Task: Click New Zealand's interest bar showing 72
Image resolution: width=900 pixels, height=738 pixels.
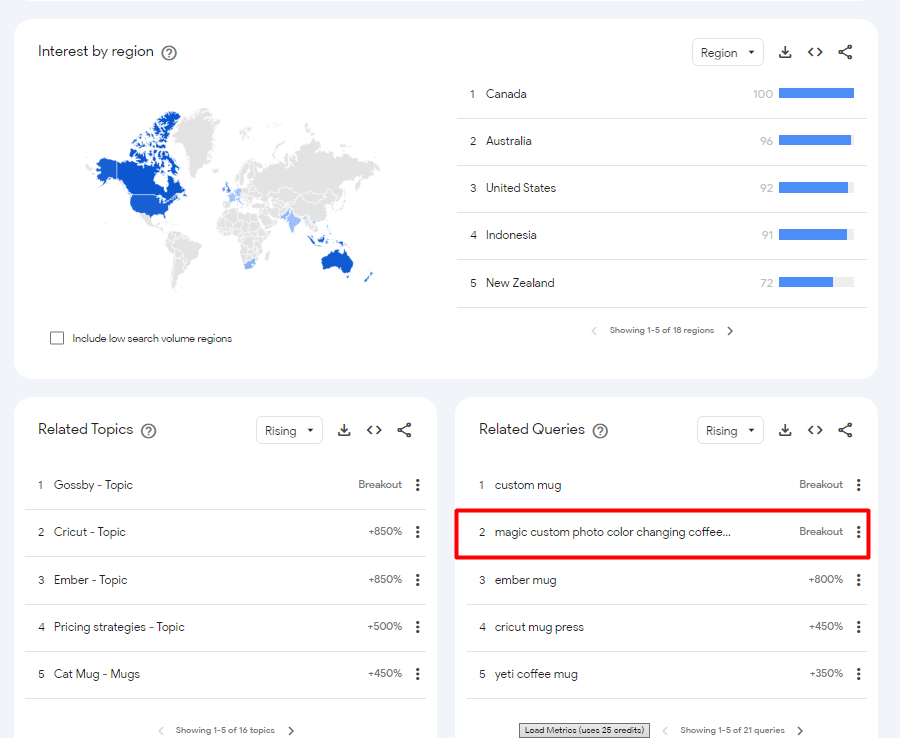Action: click(x=816, y=282)
